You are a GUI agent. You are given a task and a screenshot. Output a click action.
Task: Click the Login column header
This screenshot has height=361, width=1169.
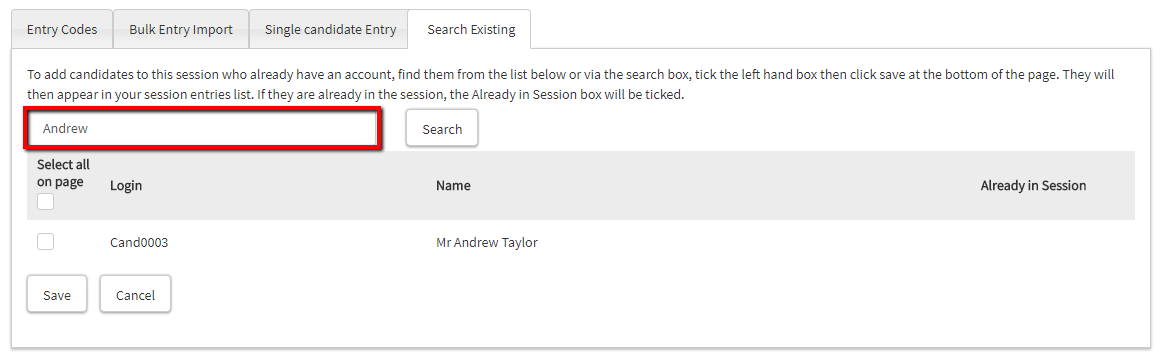(126, 186)
